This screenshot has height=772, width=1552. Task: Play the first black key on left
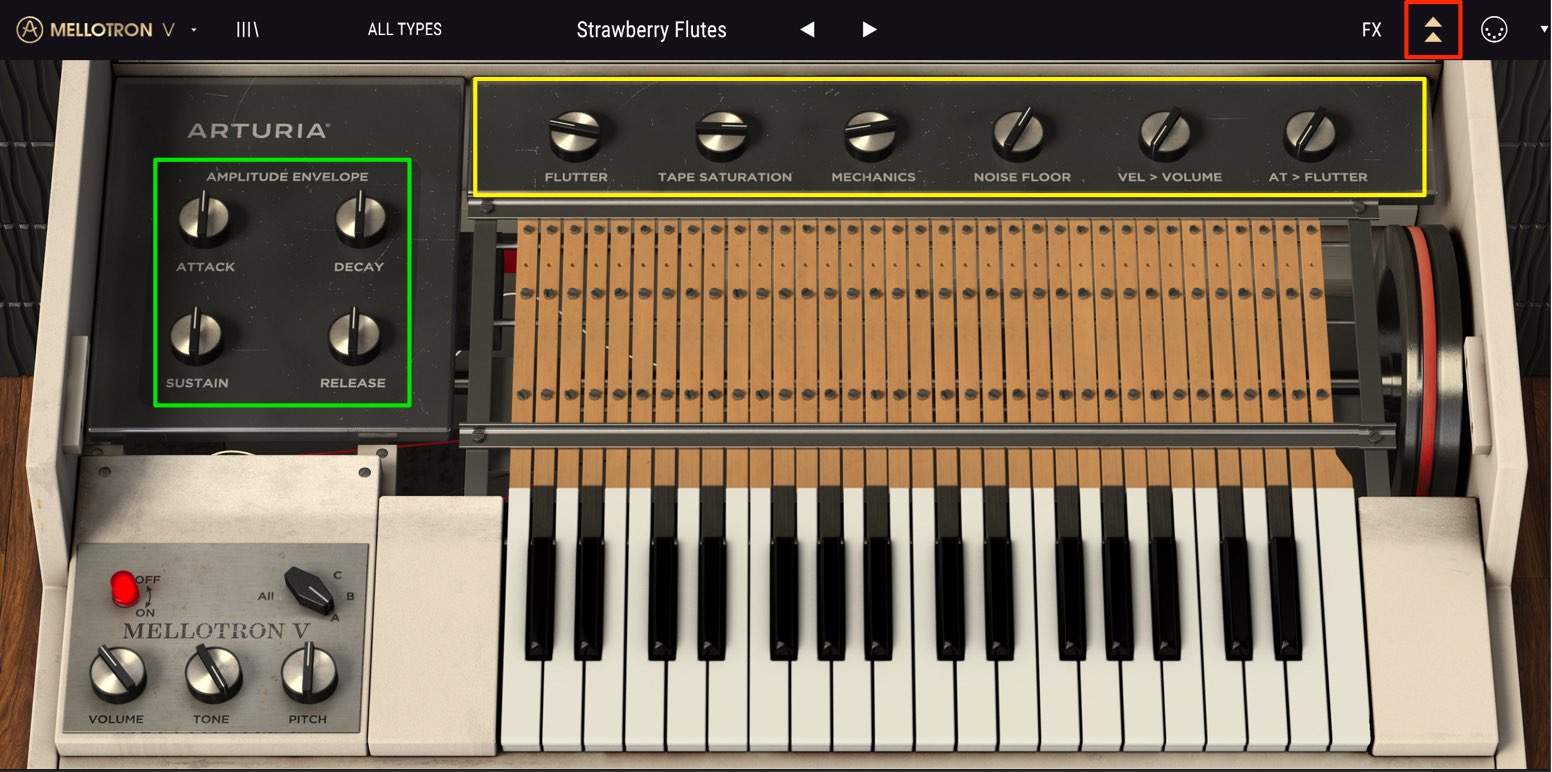coord(540,574)
